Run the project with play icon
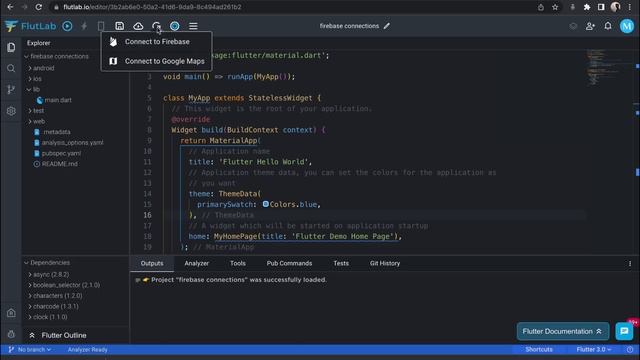 pos(67,26)
